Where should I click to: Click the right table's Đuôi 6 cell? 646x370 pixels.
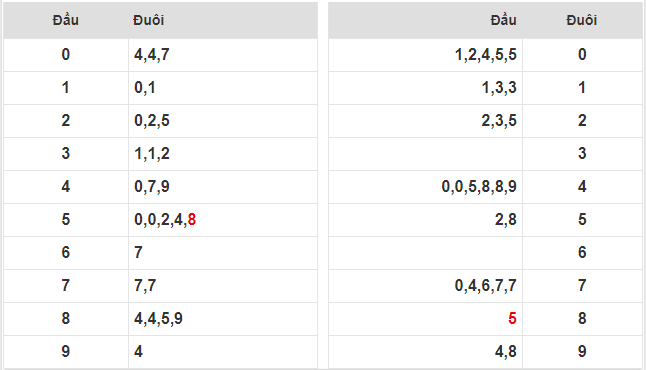pyautogui.click(x=582, y=253)
